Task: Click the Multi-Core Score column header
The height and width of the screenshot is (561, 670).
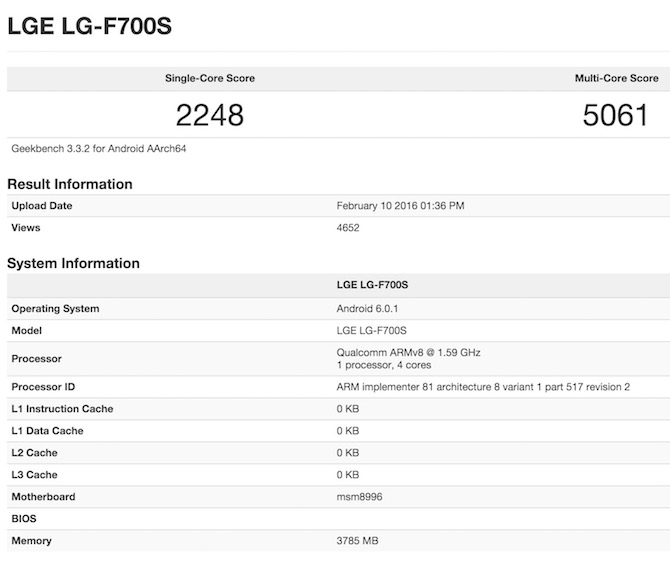Action: pyautogui.click(x=616, y=78)
